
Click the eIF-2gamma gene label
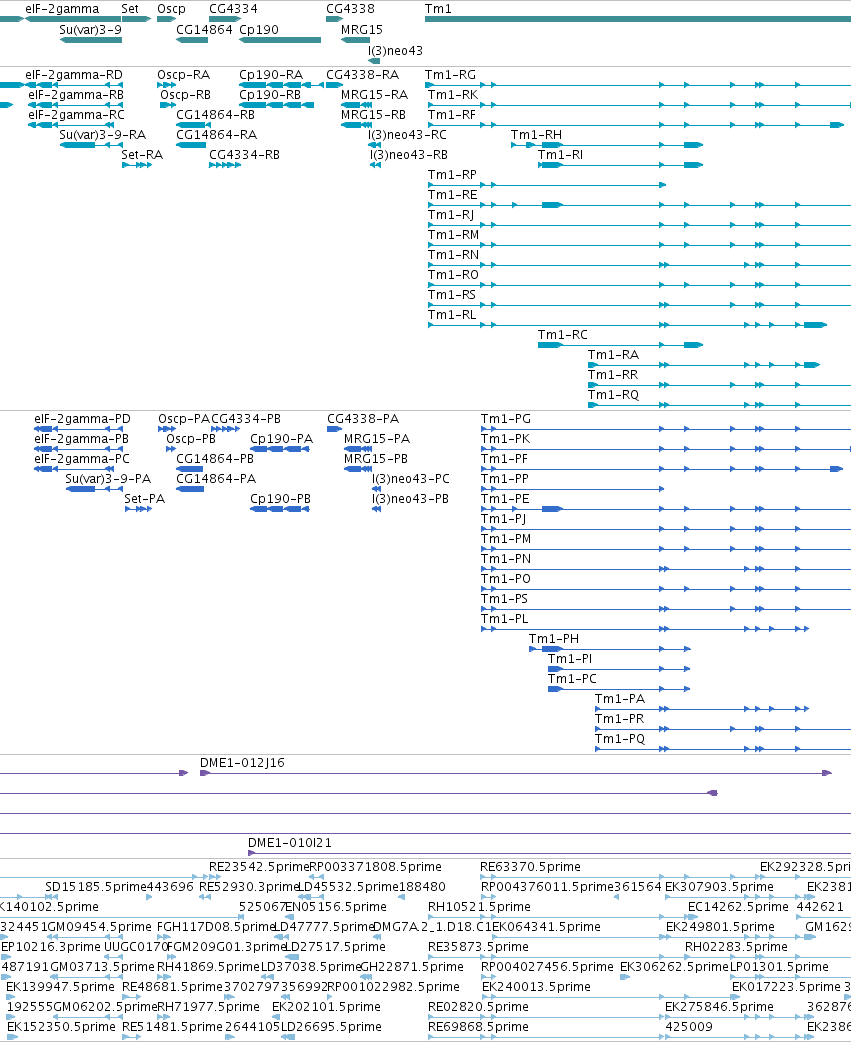(62, 9)
